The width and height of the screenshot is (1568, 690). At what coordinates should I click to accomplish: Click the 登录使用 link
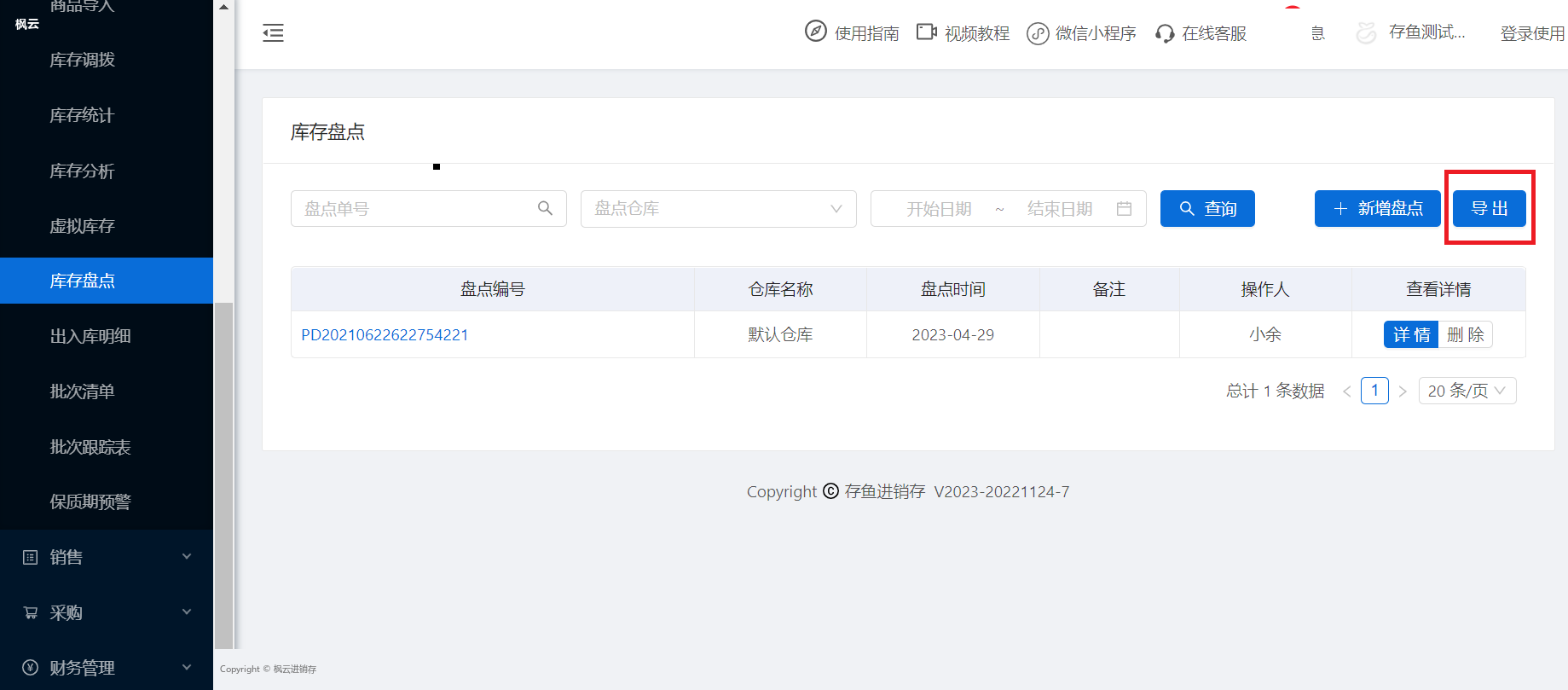pos(1532,33)
